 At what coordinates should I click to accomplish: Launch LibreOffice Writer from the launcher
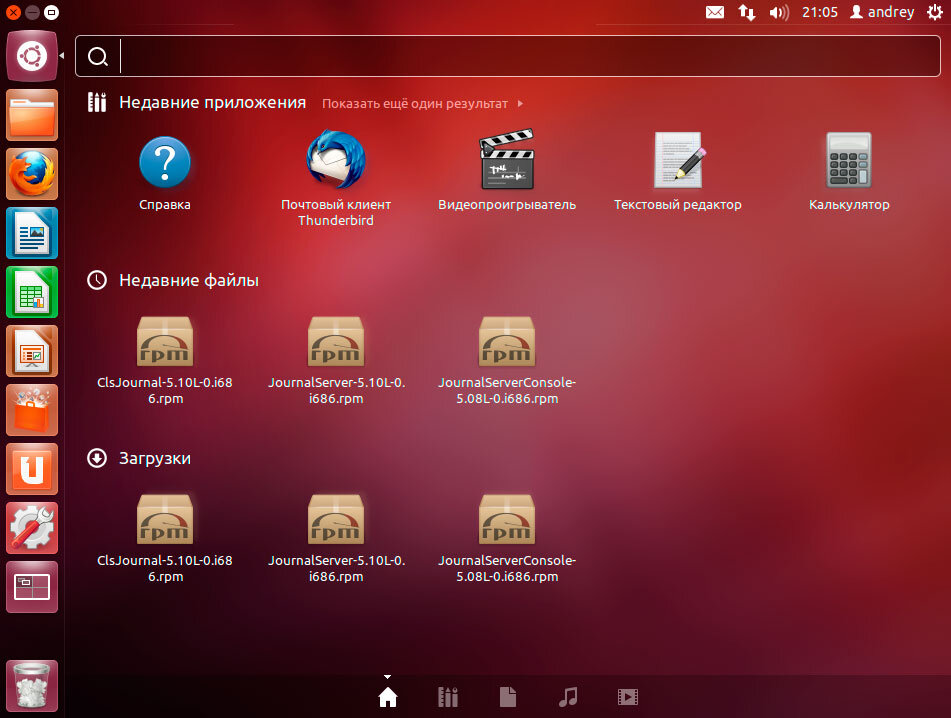pos(32,233)
